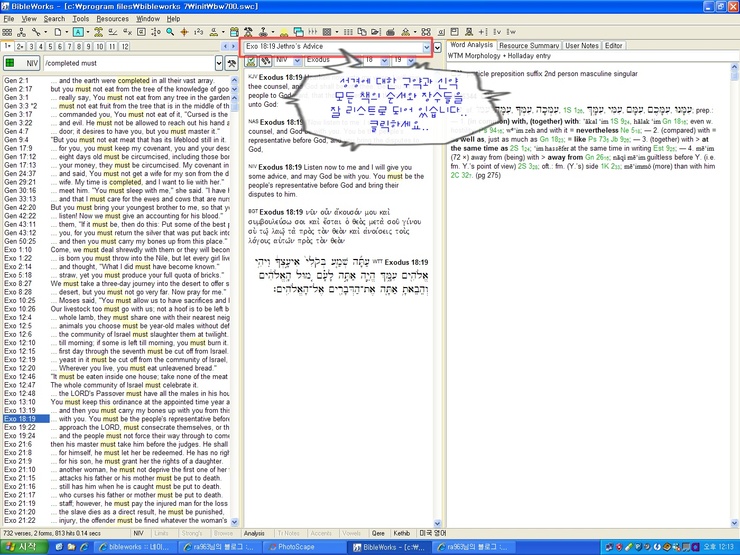Screen dimensions: 740x555
Task: Open the Resources menu
Action: coord(112,19)
